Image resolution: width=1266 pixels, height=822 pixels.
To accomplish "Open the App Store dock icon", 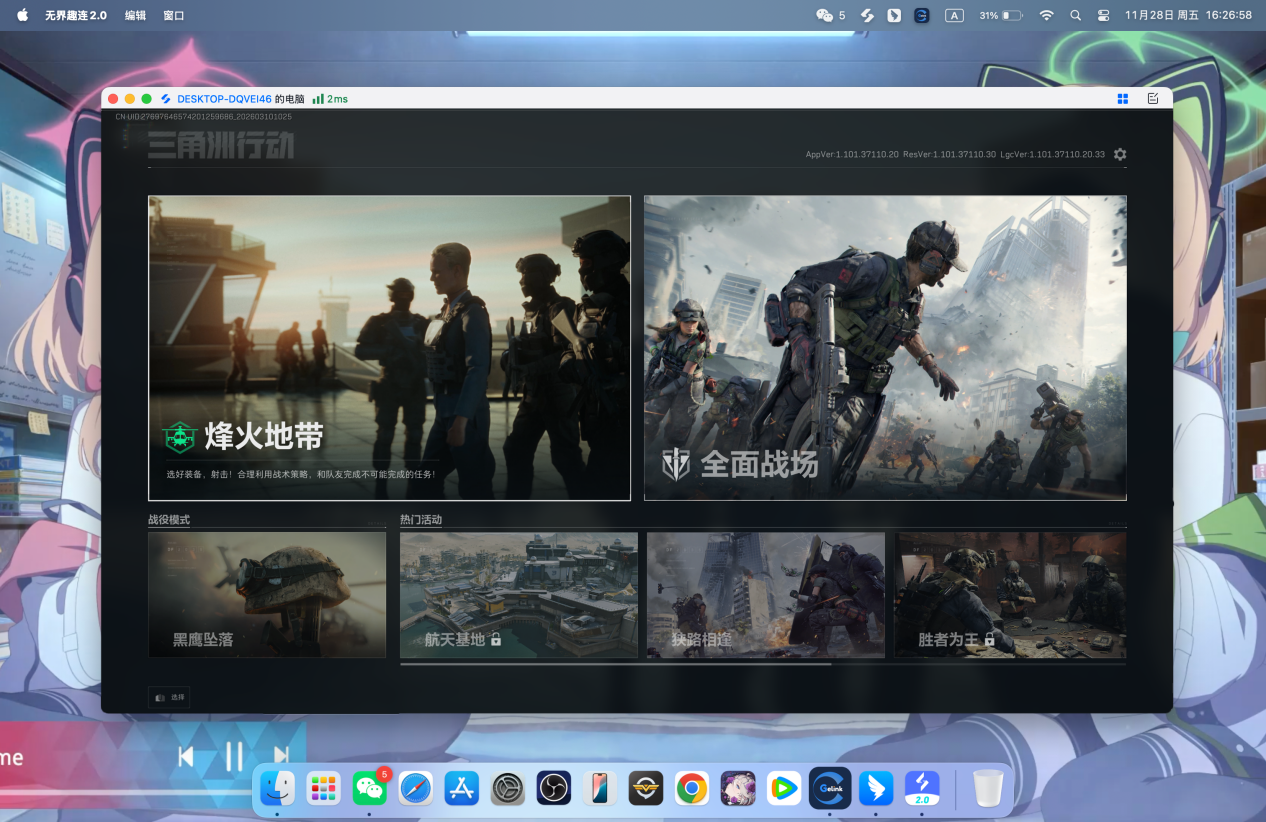I will click(x=462, y=789).
